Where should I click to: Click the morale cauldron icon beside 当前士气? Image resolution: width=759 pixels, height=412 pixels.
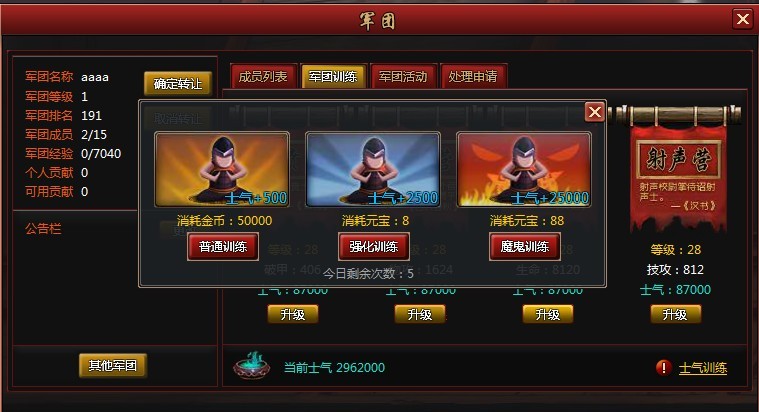coord(250,366)
